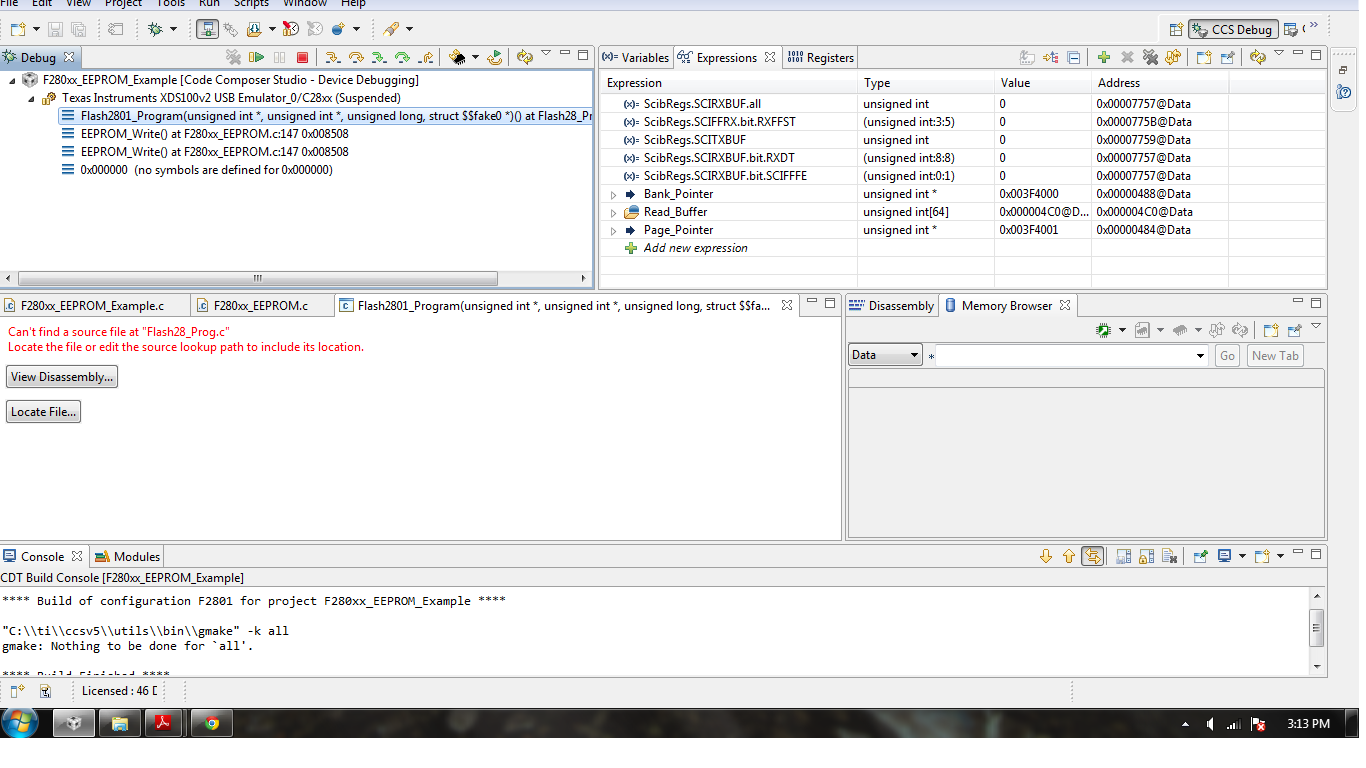Select the Flash2801_Program stack frame

(x=326, y=116)
